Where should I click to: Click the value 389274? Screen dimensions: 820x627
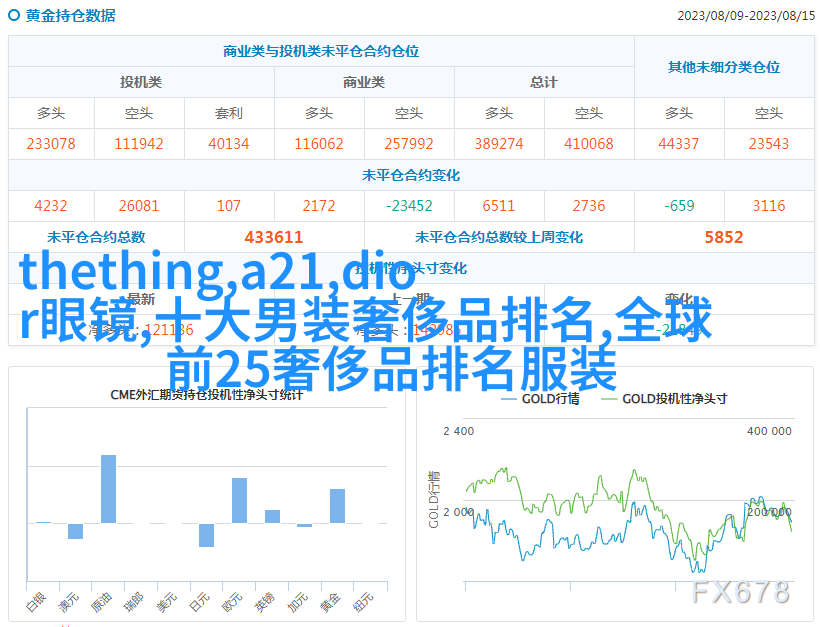pyautogui.click(x=498, y=144)
